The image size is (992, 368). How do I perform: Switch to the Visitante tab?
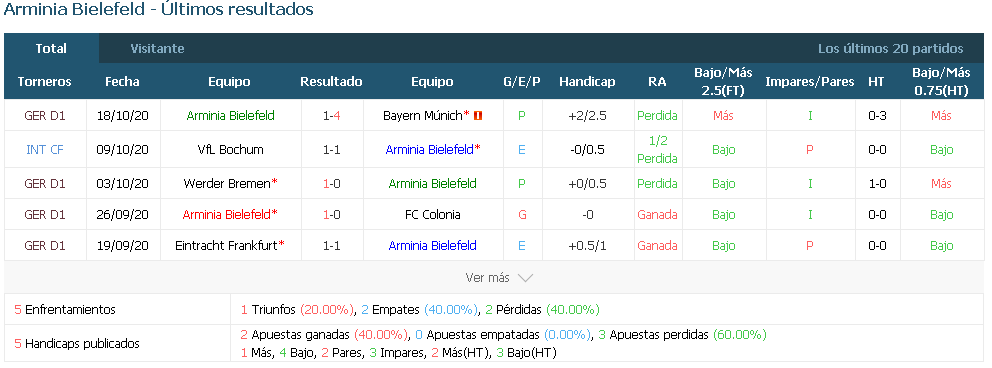pos(157,49)
